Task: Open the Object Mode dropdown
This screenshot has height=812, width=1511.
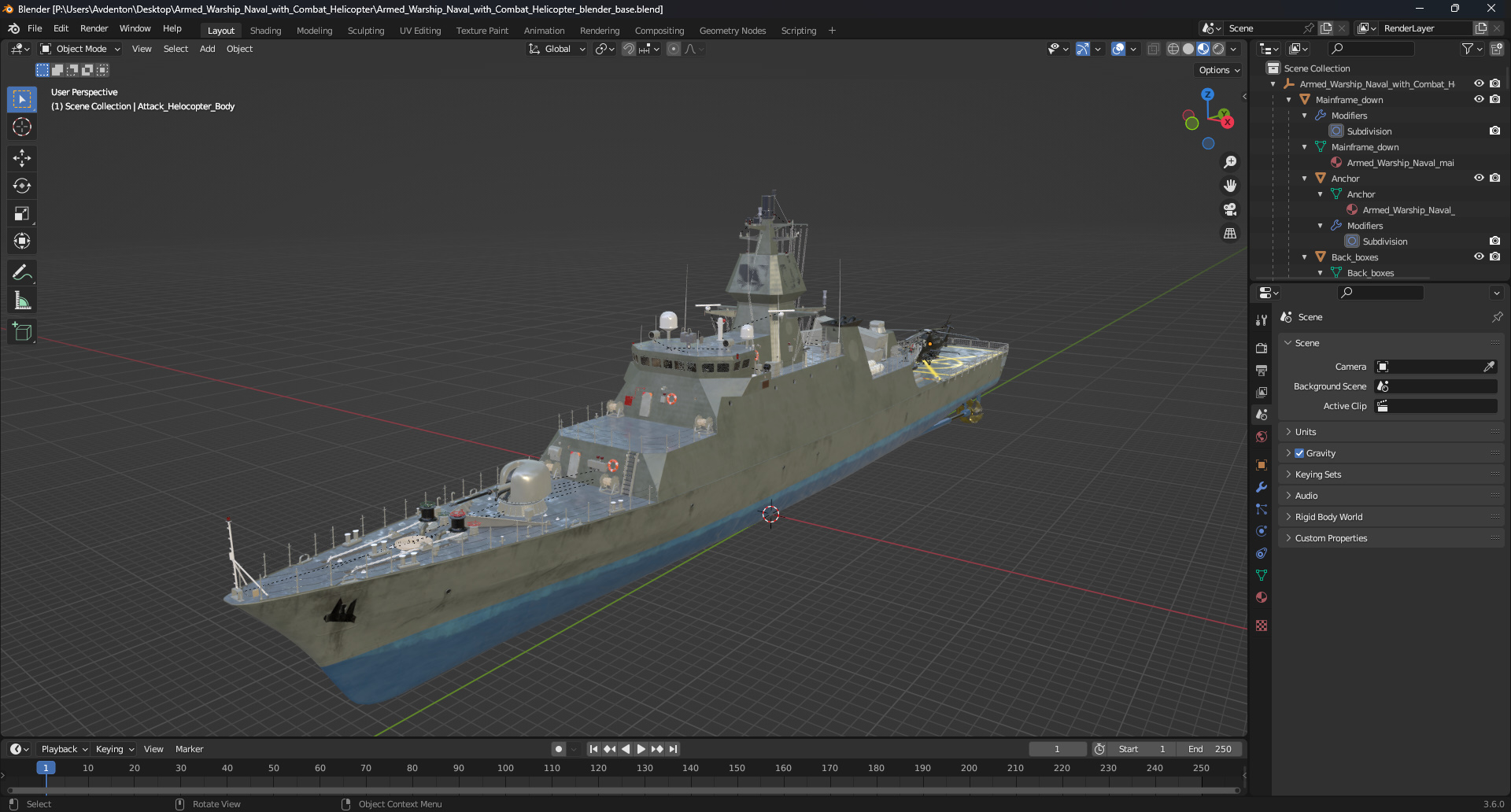Action: point(80,49)
